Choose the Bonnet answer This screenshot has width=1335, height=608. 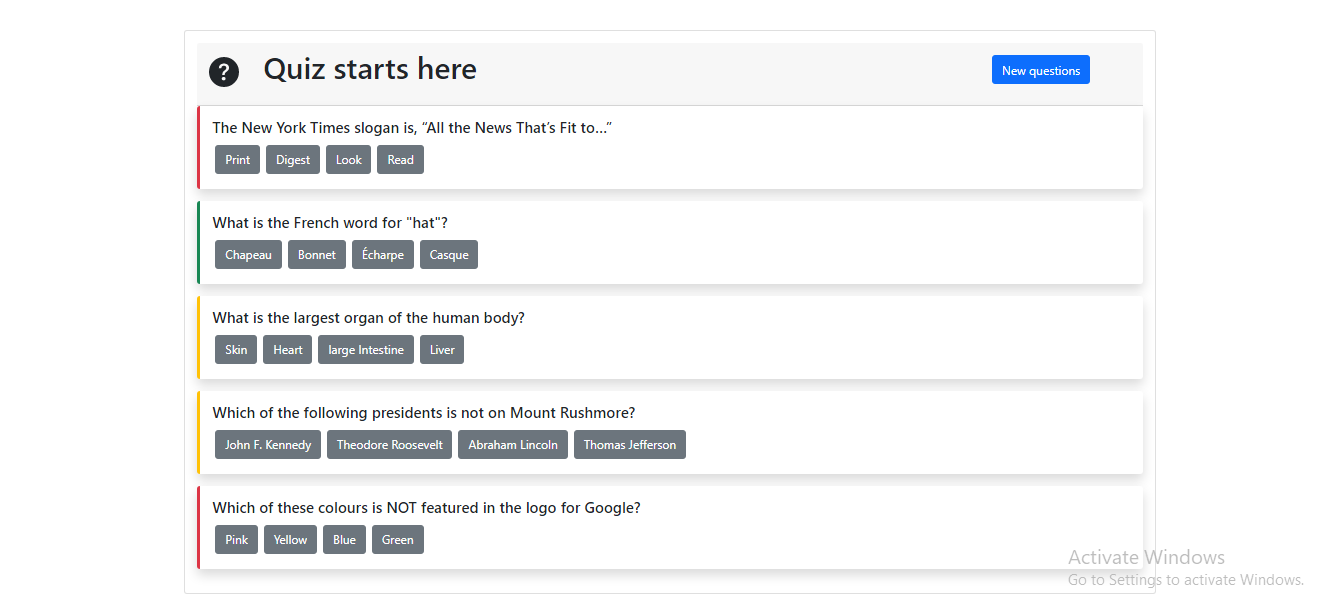(317, 255)
